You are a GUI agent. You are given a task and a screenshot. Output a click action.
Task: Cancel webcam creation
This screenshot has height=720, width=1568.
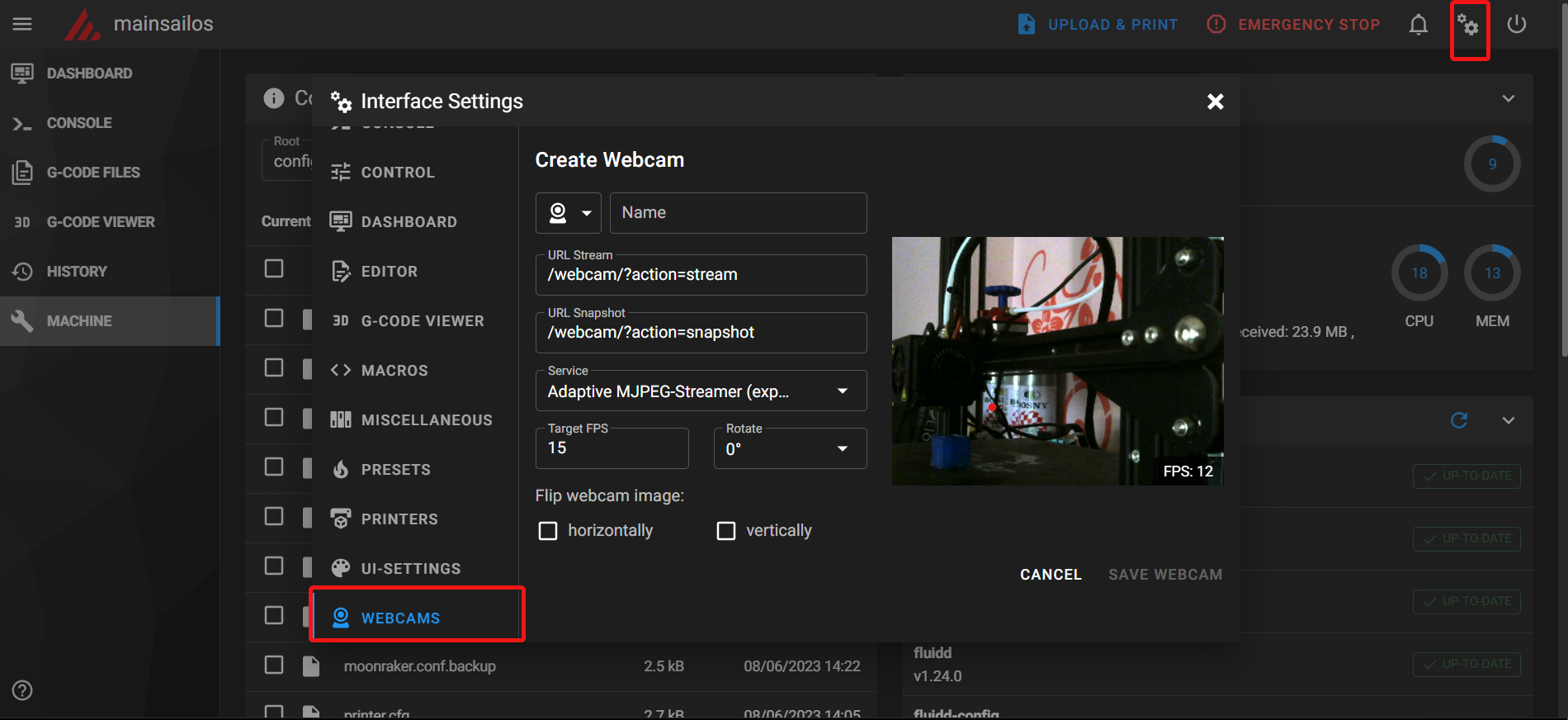1051,575
